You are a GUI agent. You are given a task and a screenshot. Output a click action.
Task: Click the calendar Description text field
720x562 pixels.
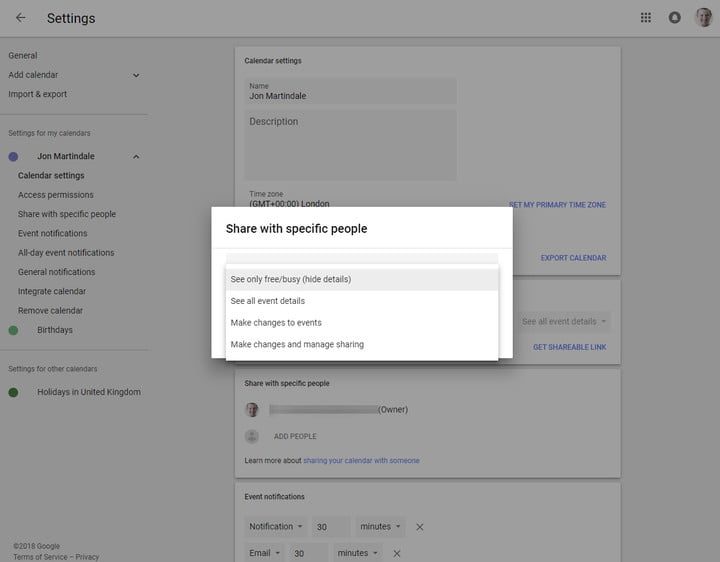(350, 145)
